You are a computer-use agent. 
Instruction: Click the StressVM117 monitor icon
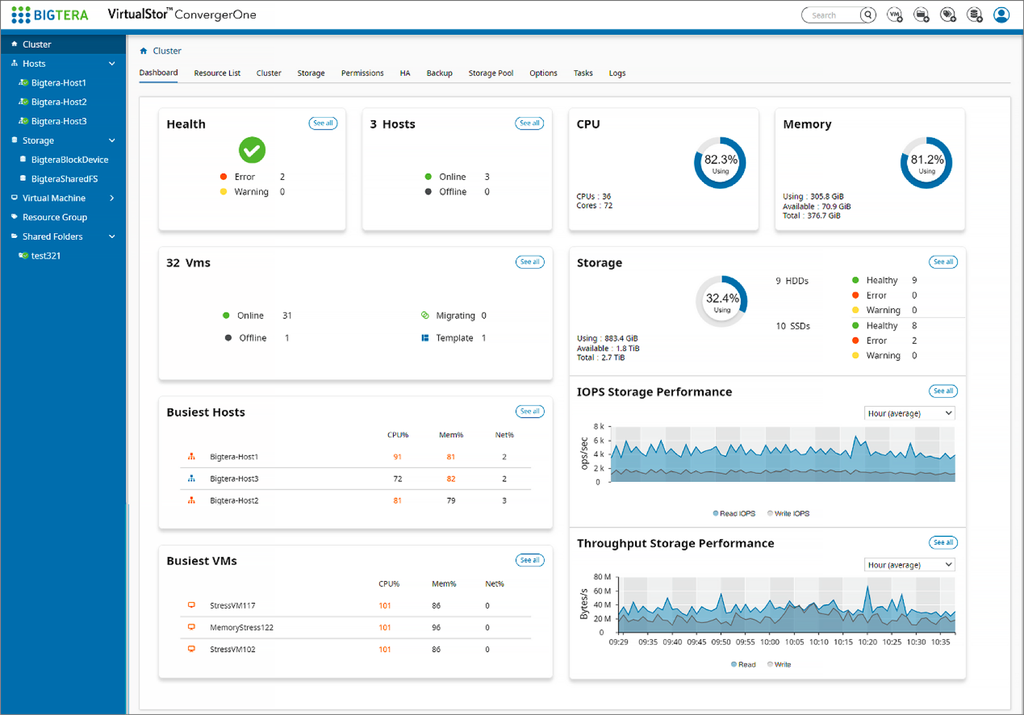click(191, 605)
